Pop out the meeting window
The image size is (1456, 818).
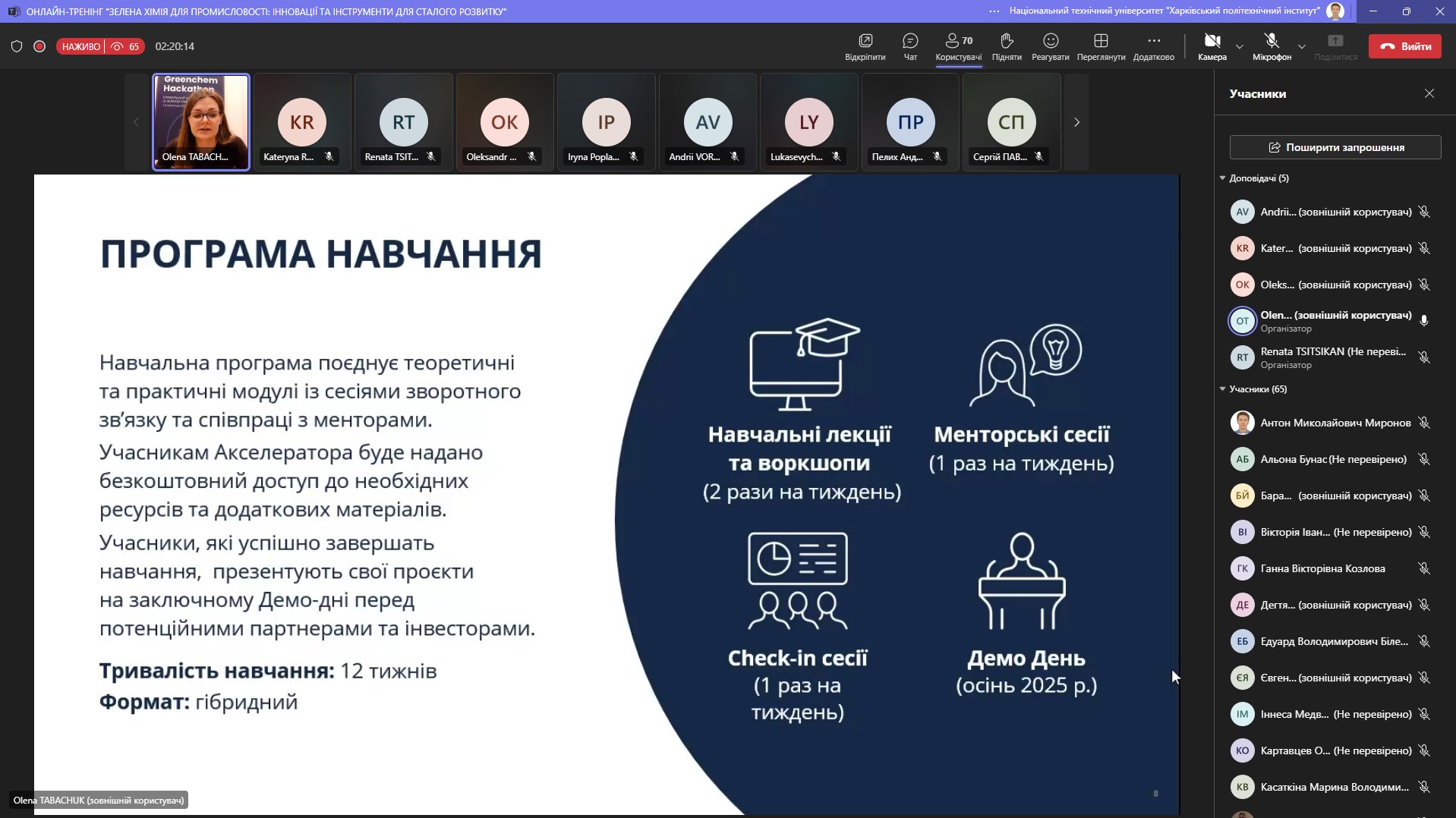[x=865, y=46]
